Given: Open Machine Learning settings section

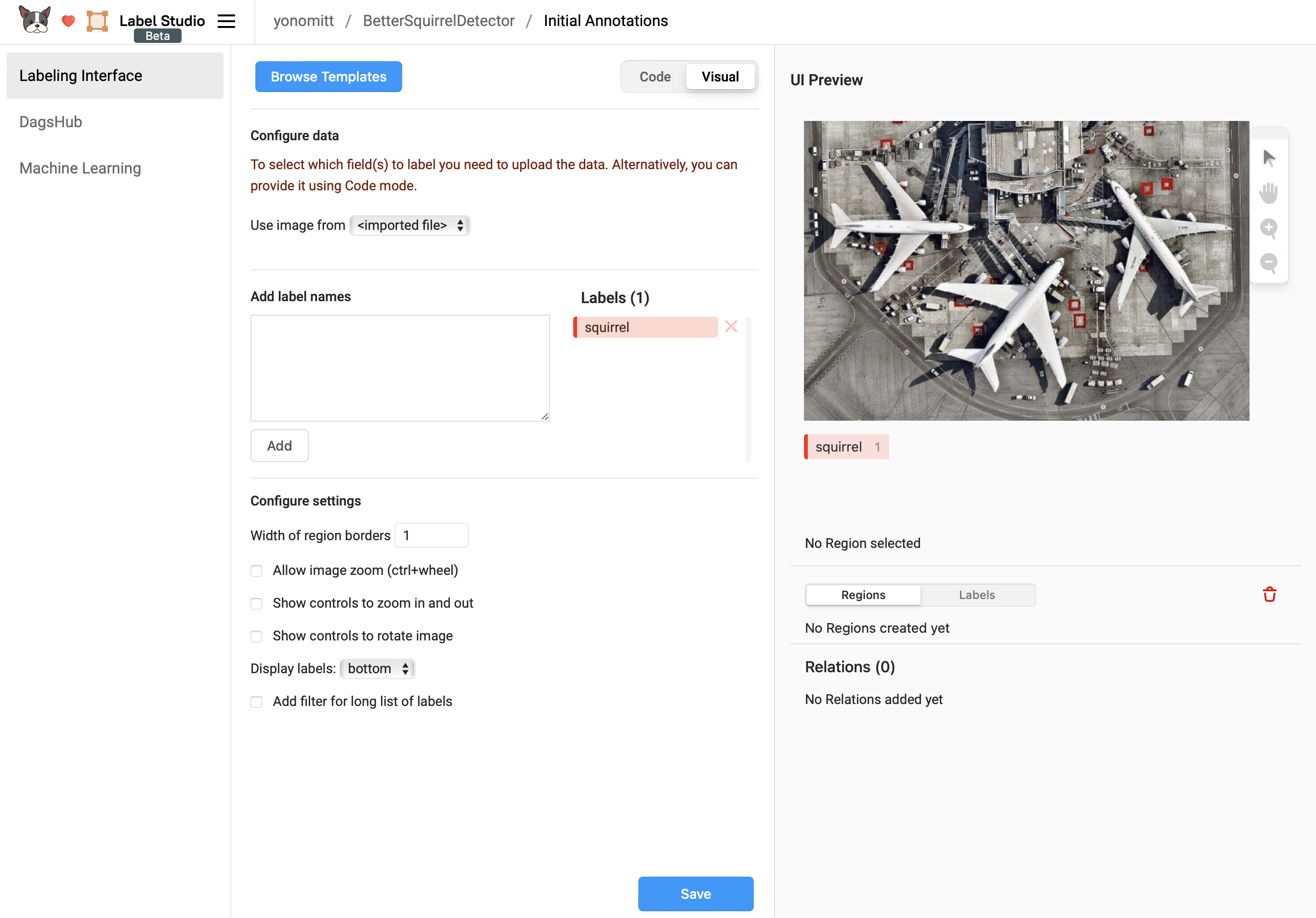Looking at the screenshot, I should 80,168.
